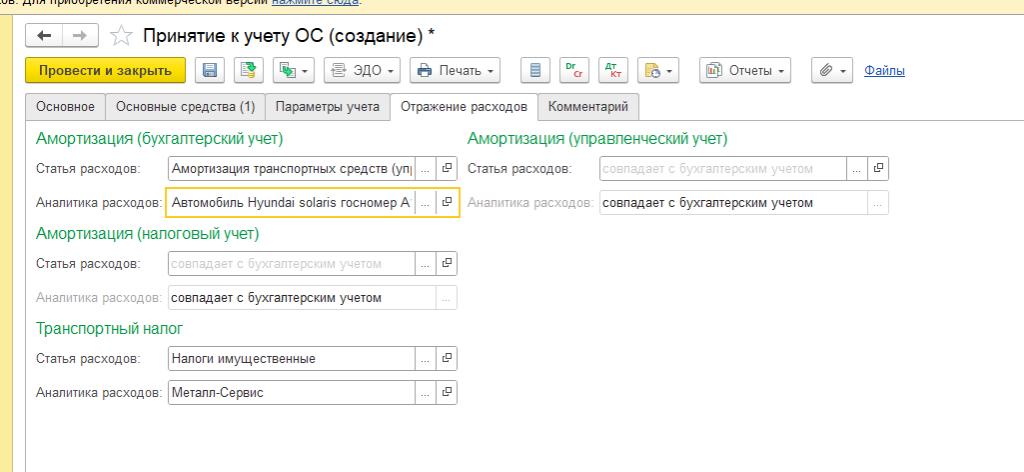1024x472 pixels.
Task: Click the Dr/Cr journal entries icon
Action: [x=574, y=70]
